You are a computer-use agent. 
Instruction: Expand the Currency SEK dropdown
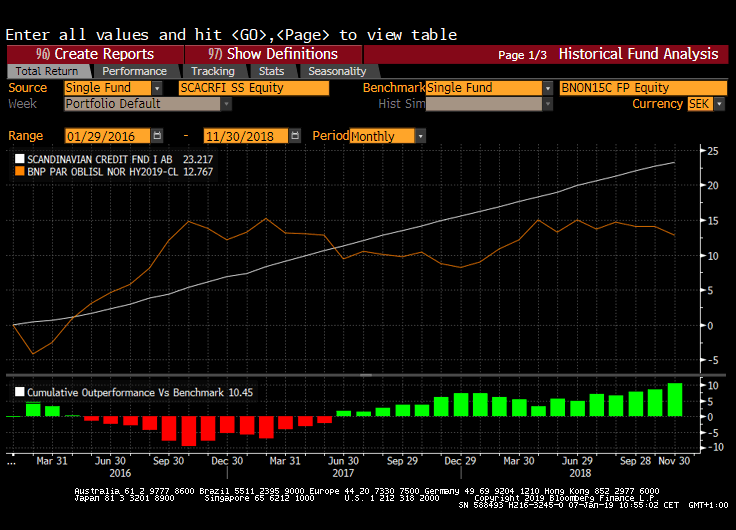click(719, 104)
